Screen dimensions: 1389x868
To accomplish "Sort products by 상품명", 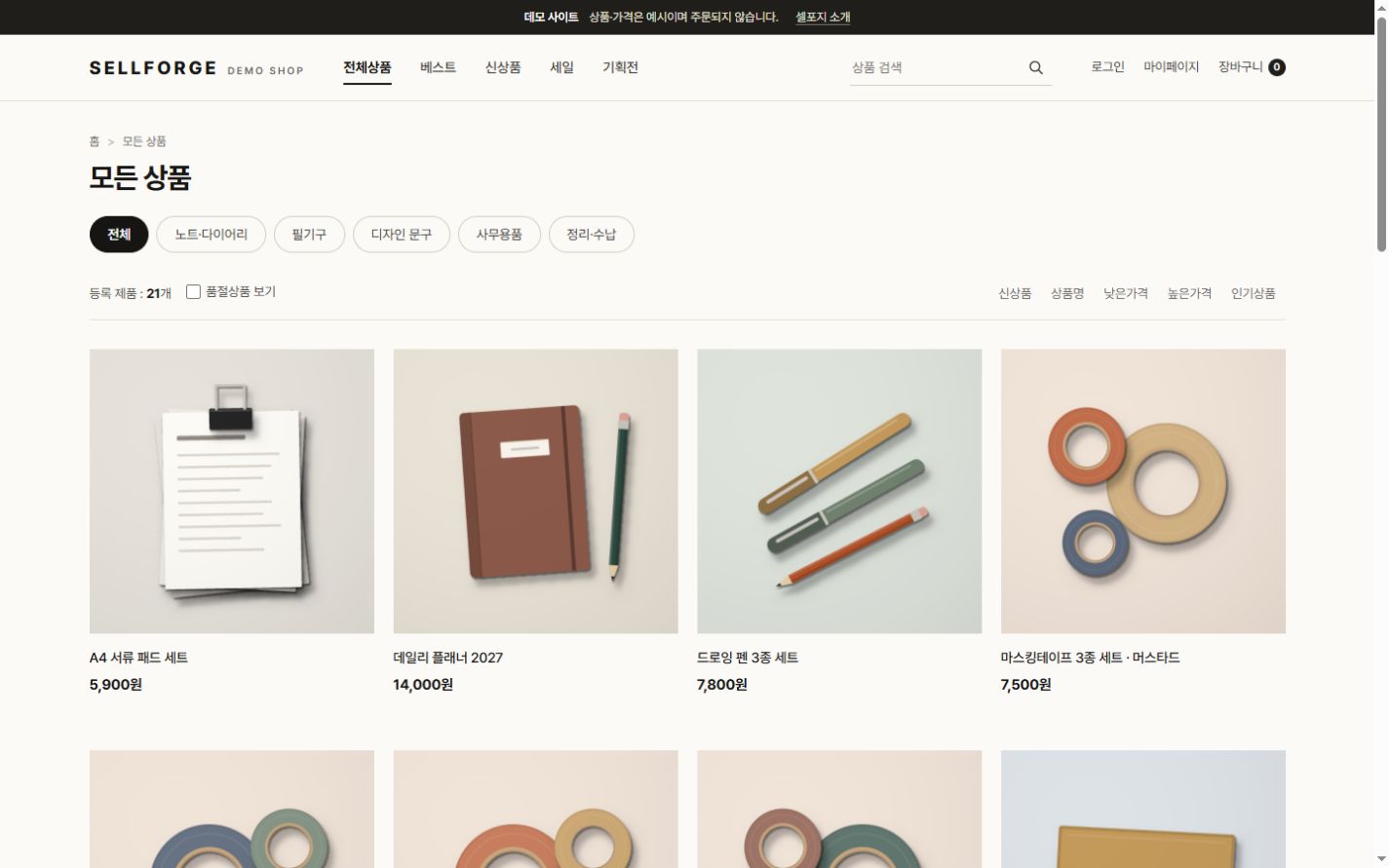I will (1067, 293).
